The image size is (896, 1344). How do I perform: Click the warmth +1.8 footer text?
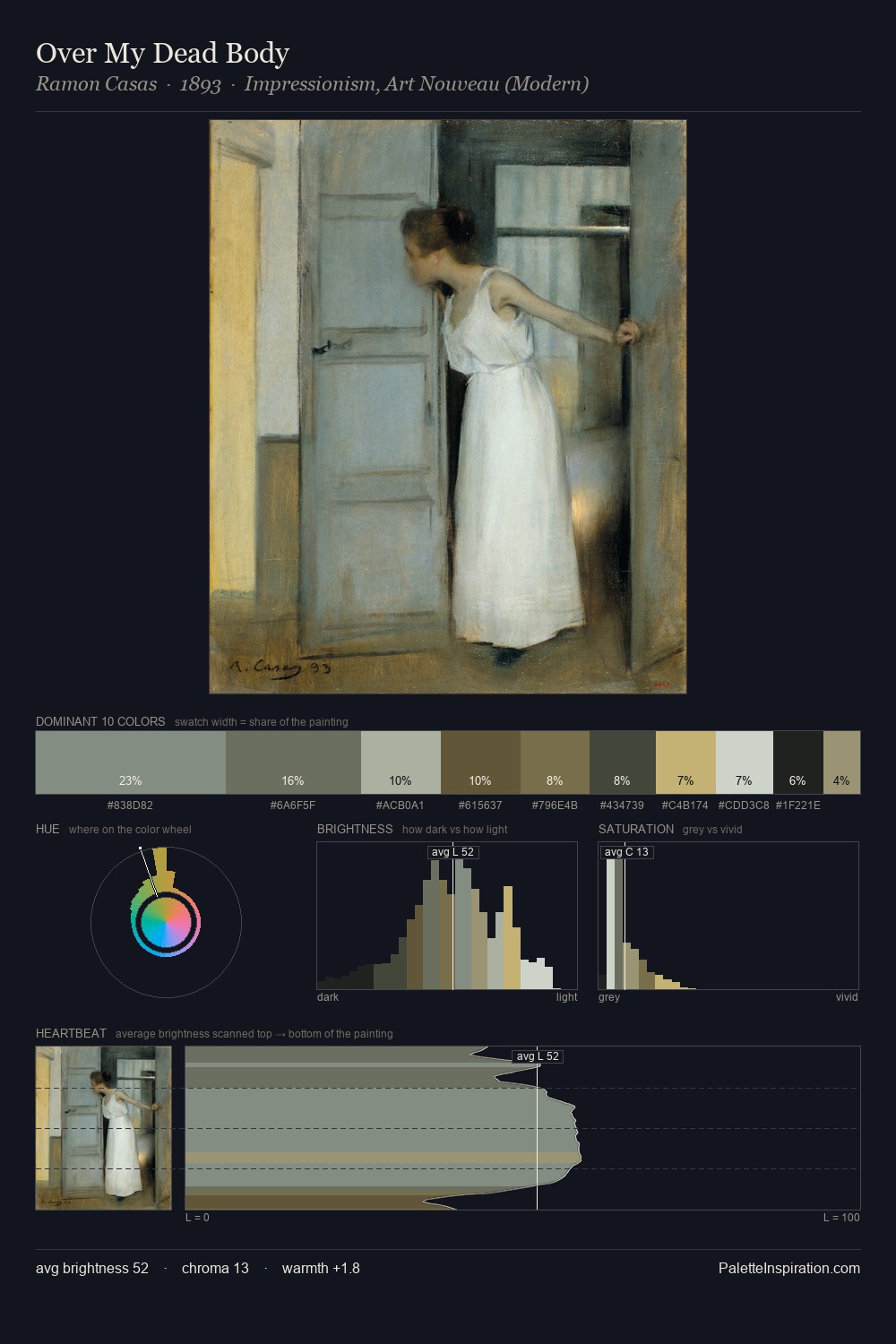pyautogui.click(x=321, y=1268)
